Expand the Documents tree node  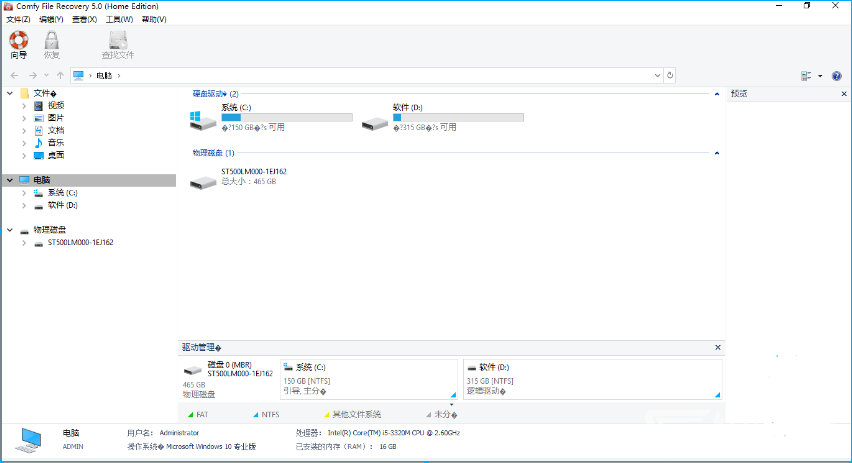24,131
